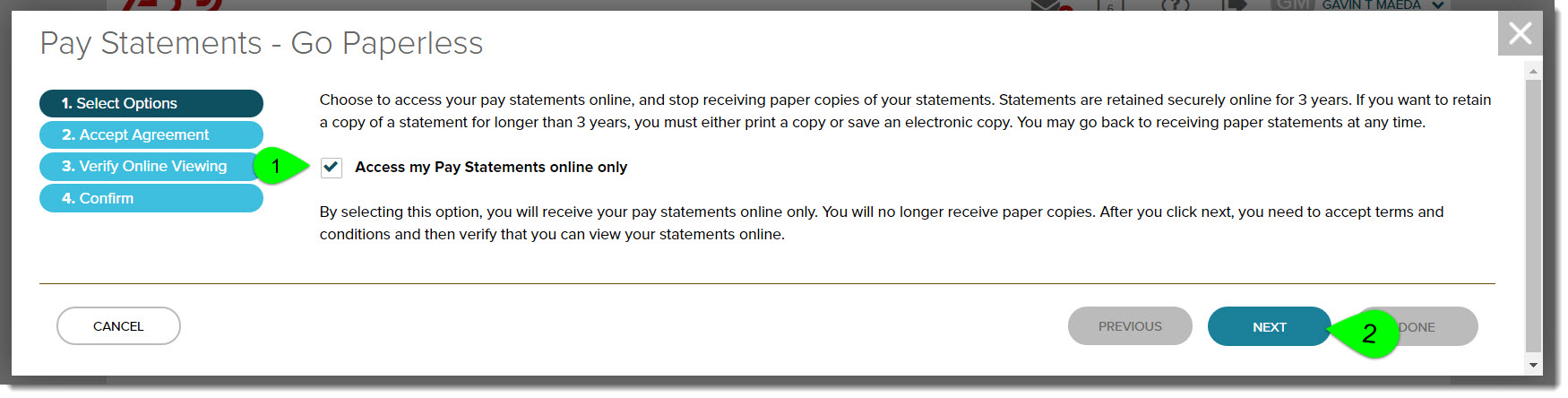The width and height of the screenshot is (1568, 398).
Task: Click the dialog scrollbar down arrow
Action: pos(1533,366)
